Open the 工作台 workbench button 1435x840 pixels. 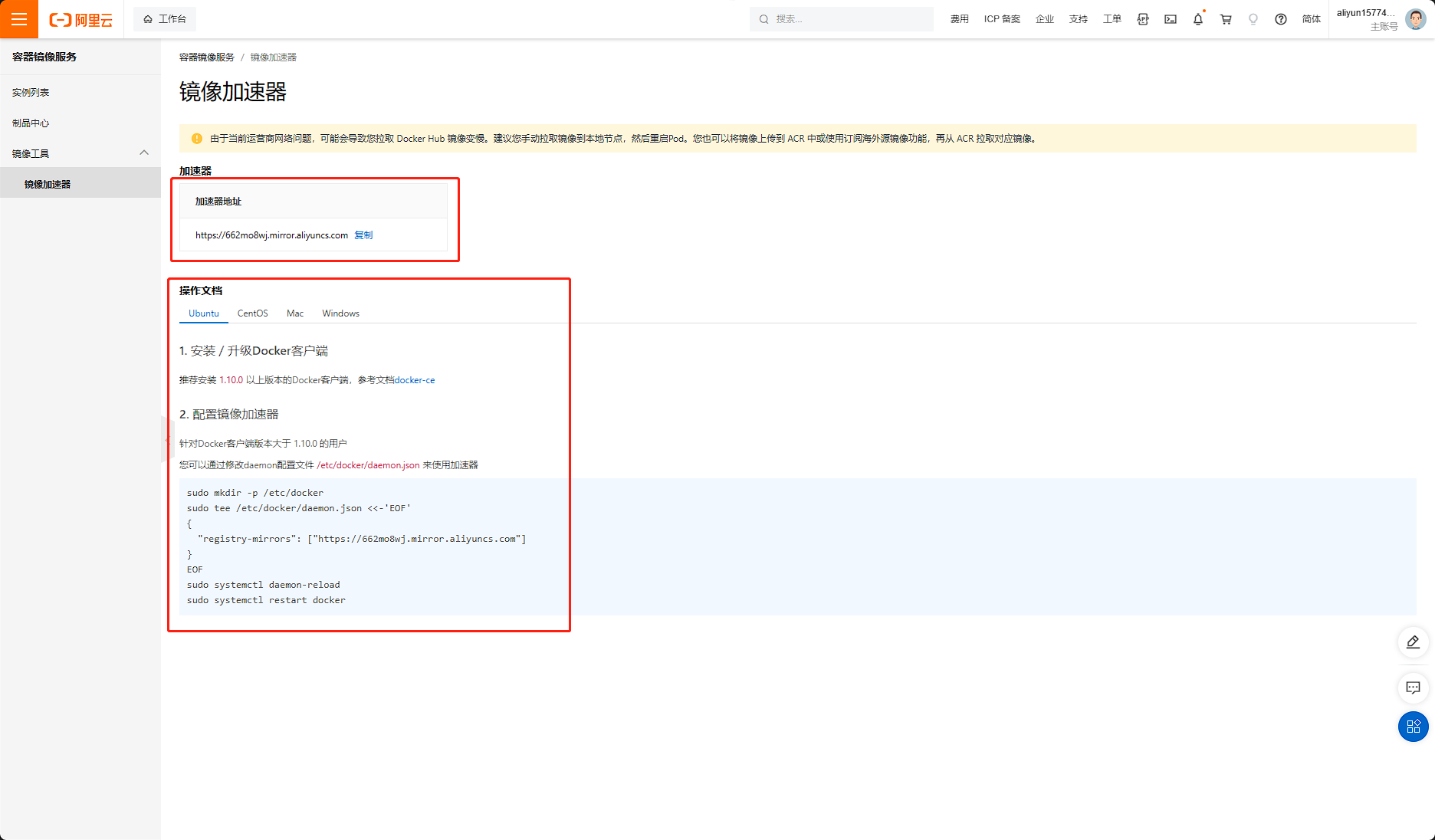[x=165, y=19]
